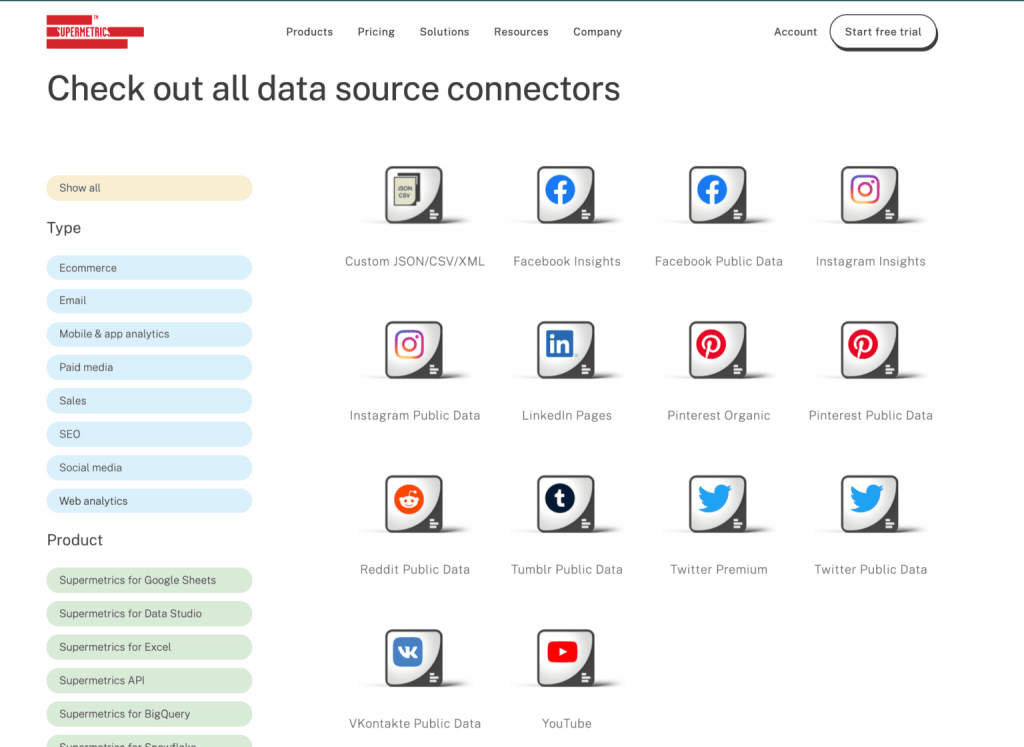Click the Start free trial button
This screenshot has height=747, width=1024.
tap(883, 32)
